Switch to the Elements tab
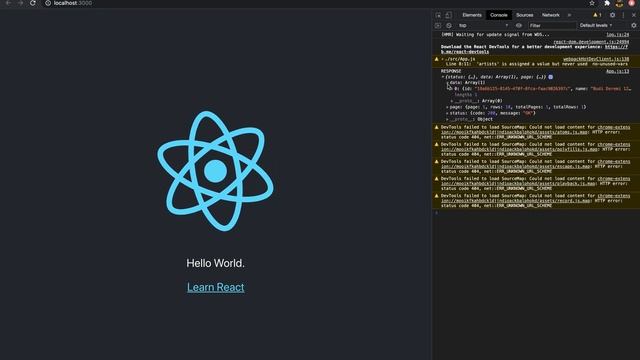The width and height of the screenshot is (640, 360). coord(472,15)
